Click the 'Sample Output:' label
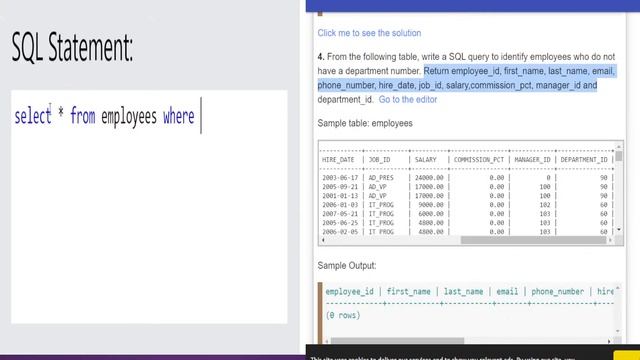640x360 pixels. (x=347, y=266)
